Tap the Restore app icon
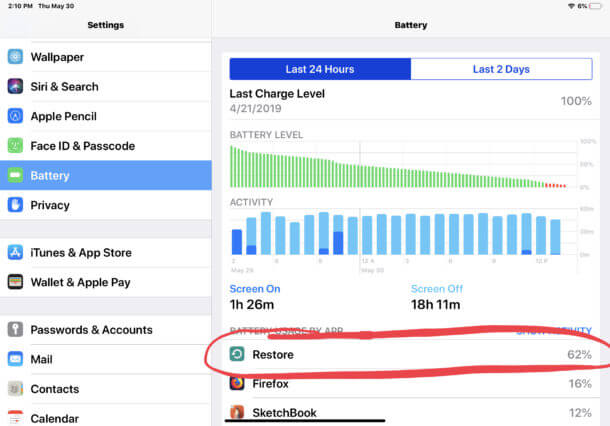610x426 pixels. [237, 354]
